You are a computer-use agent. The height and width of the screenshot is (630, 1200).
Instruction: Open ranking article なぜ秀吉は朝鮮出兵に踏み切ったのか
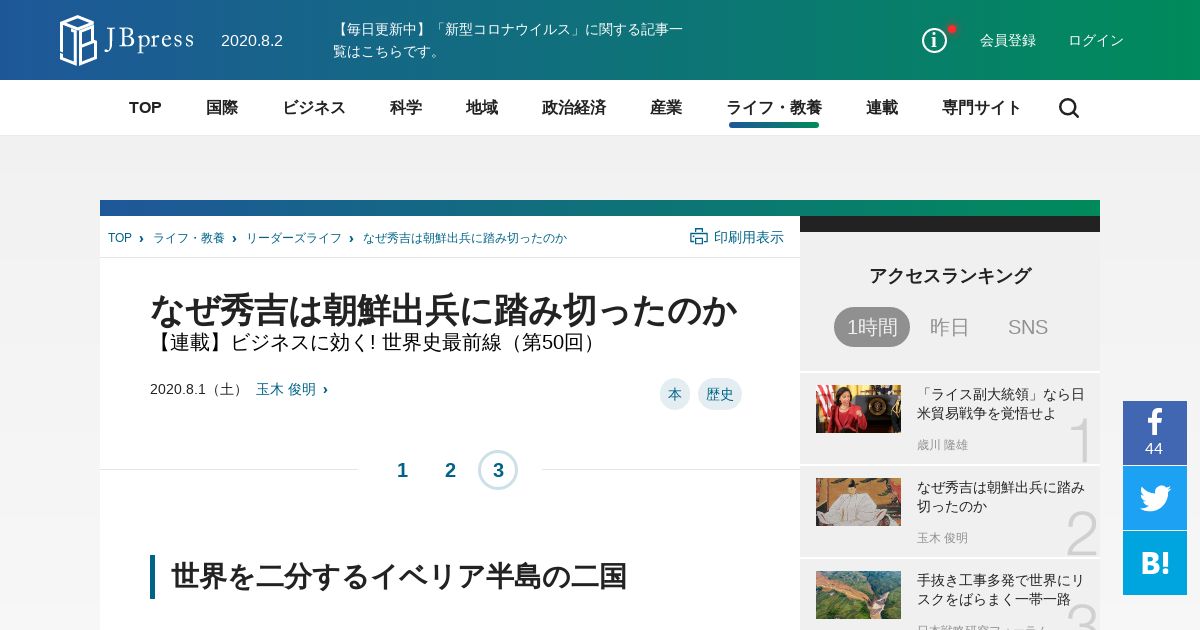[x=1001, y=497]
